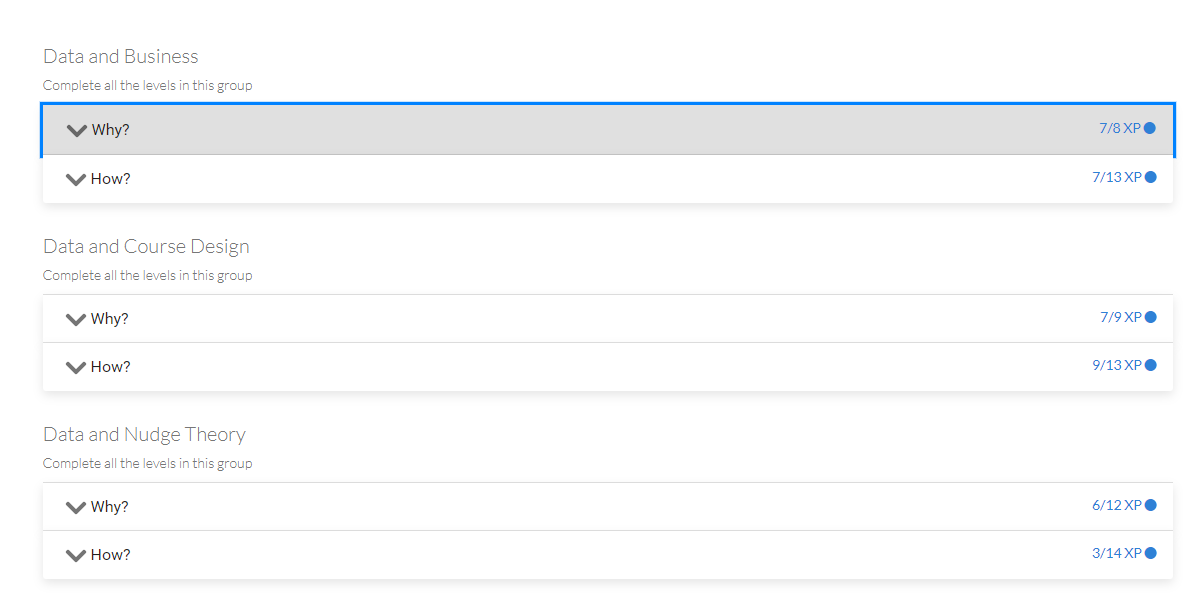Select the Data and Nudge Theory heading

tap(144, 434)
